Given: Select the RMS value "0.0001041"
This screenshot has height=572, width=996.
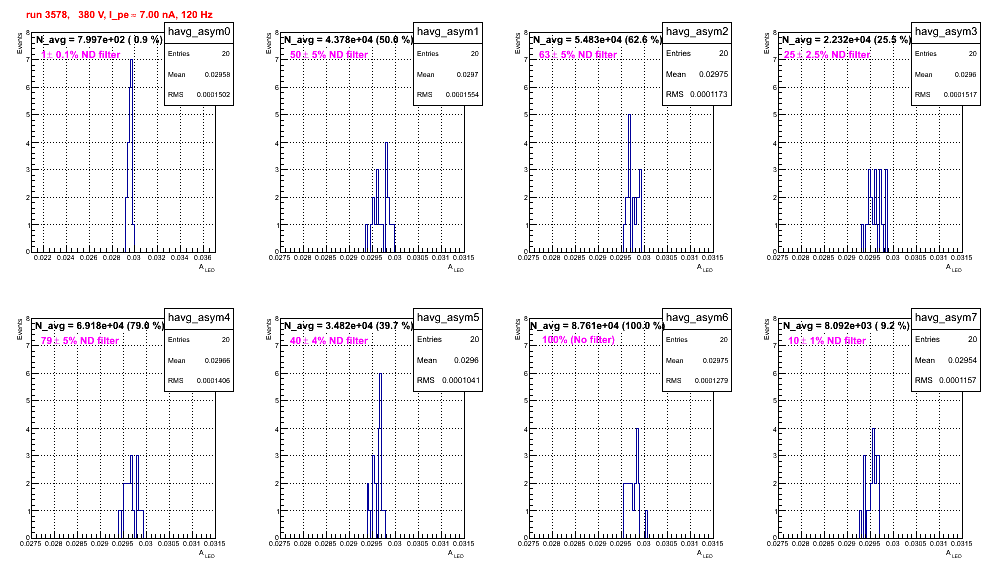Looking at the screenshot, I should coord(461,381).
